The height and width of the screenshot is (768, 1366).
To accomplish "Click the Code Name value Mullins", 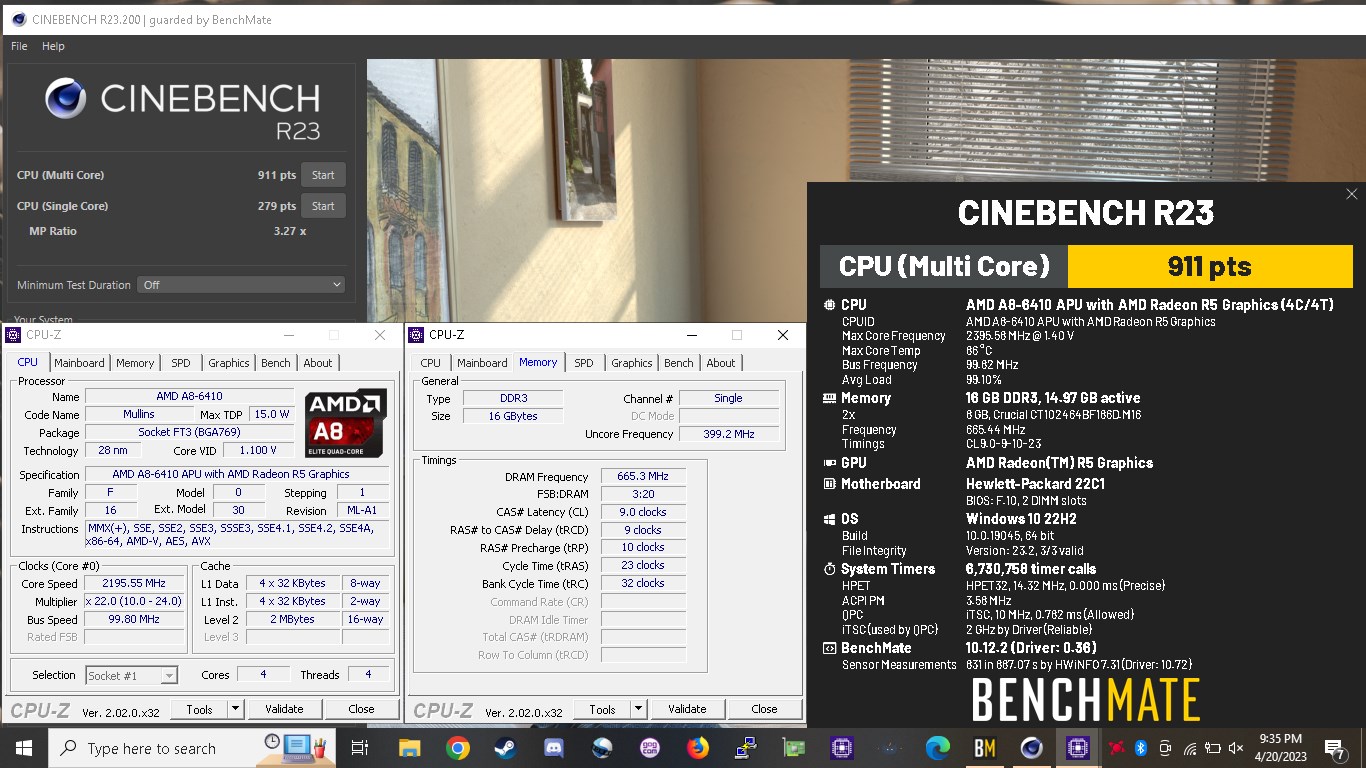I will coord(139,415).
